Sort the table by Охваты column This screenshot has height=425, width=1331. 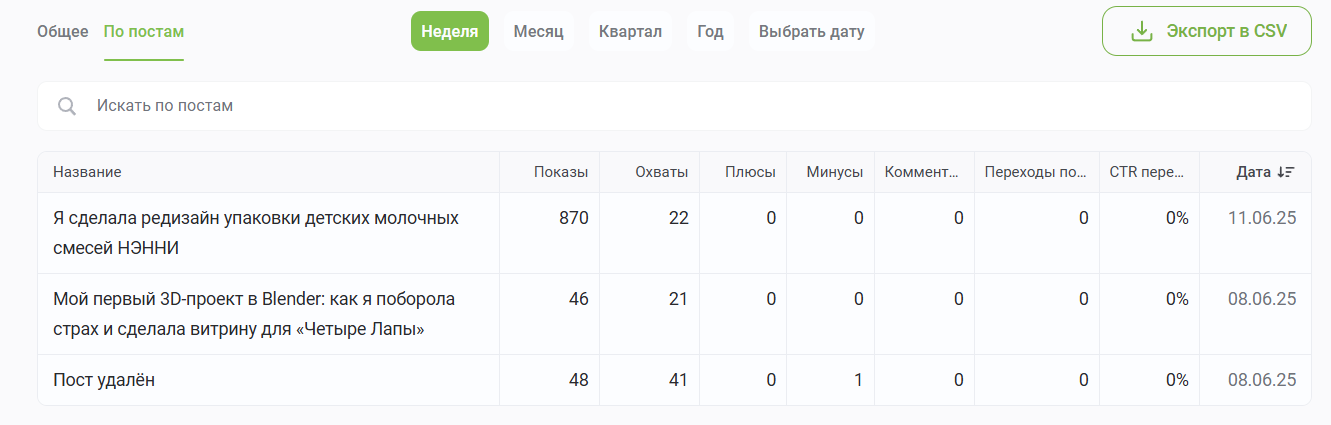click(x=661, y=172)
